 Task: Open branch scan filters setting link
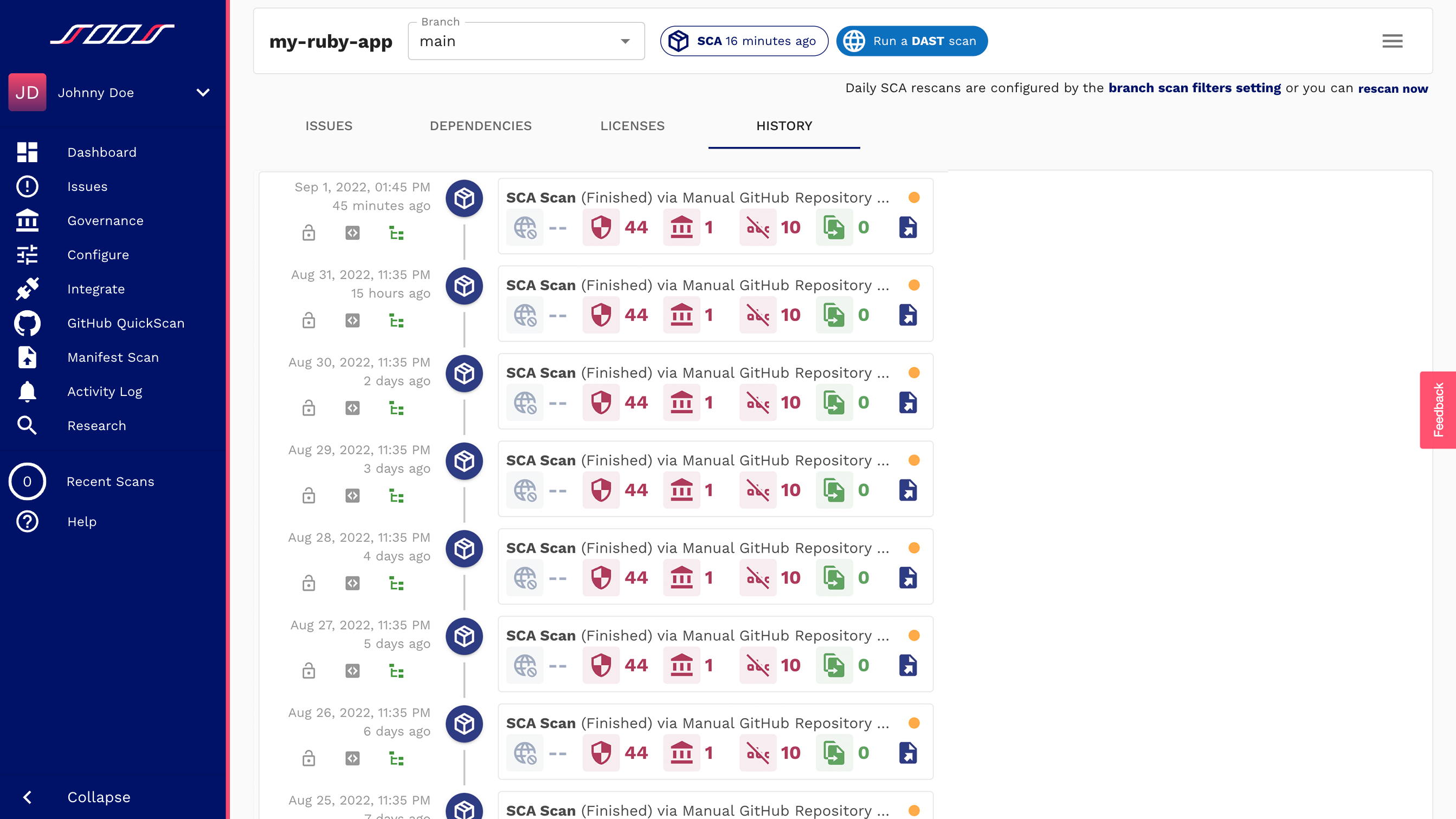(x=1194, y=88)
